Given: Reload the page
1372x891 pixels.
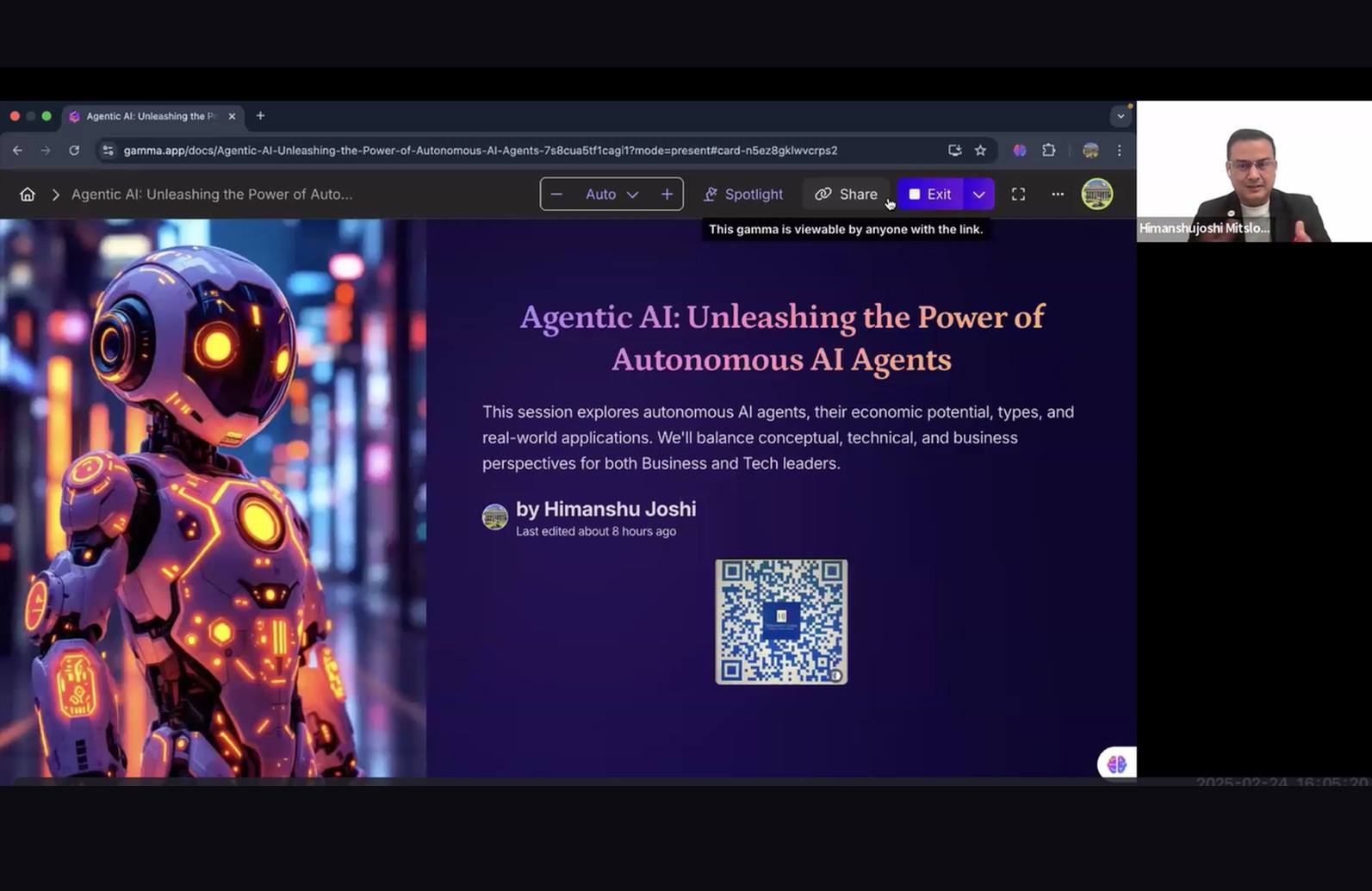Looking at the screenshot, I should pos(74,151).
